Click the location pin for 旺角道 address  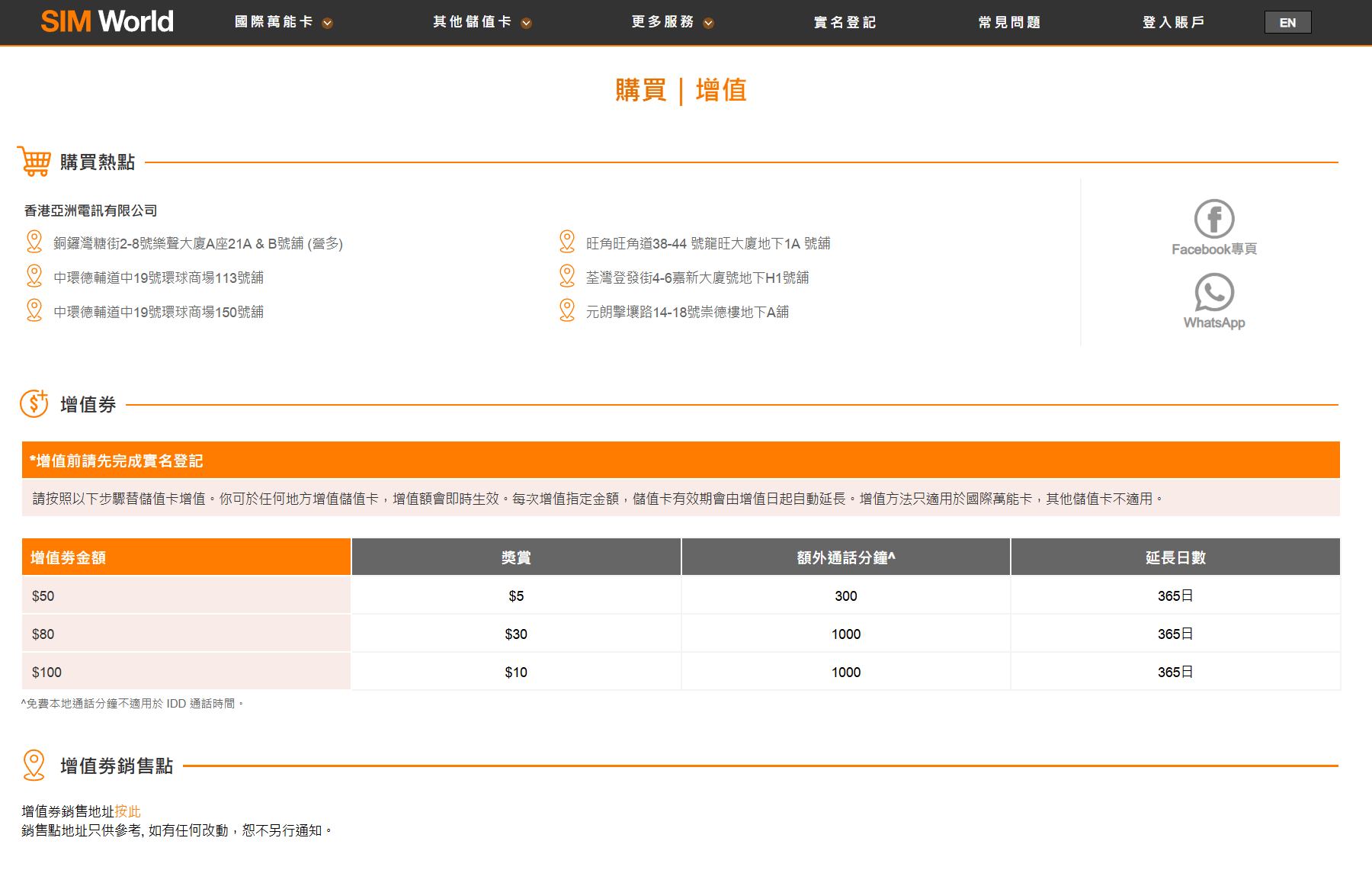click(x=567, y=242)
